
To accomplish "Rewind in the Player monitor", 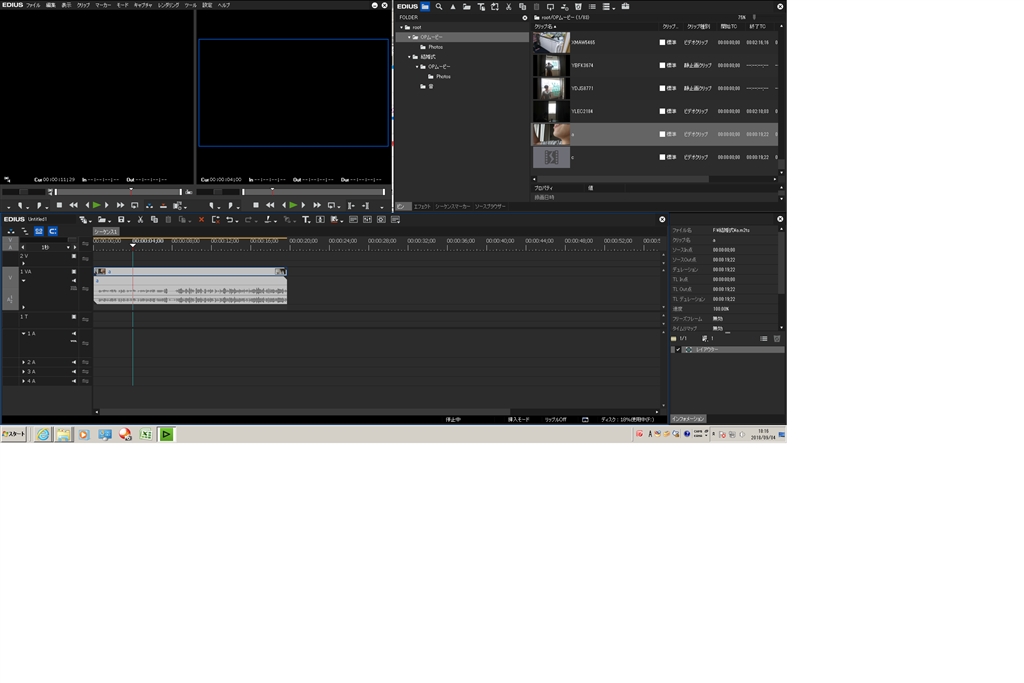I will pyautogui.click(x=73, y=205).
